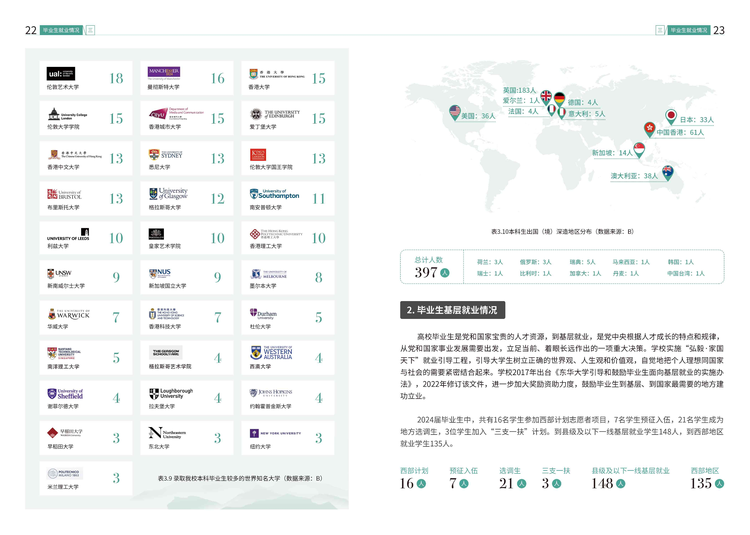750x535 pixels.
Task: Click the UK flag map pin
Action: (x=546, y=97)
